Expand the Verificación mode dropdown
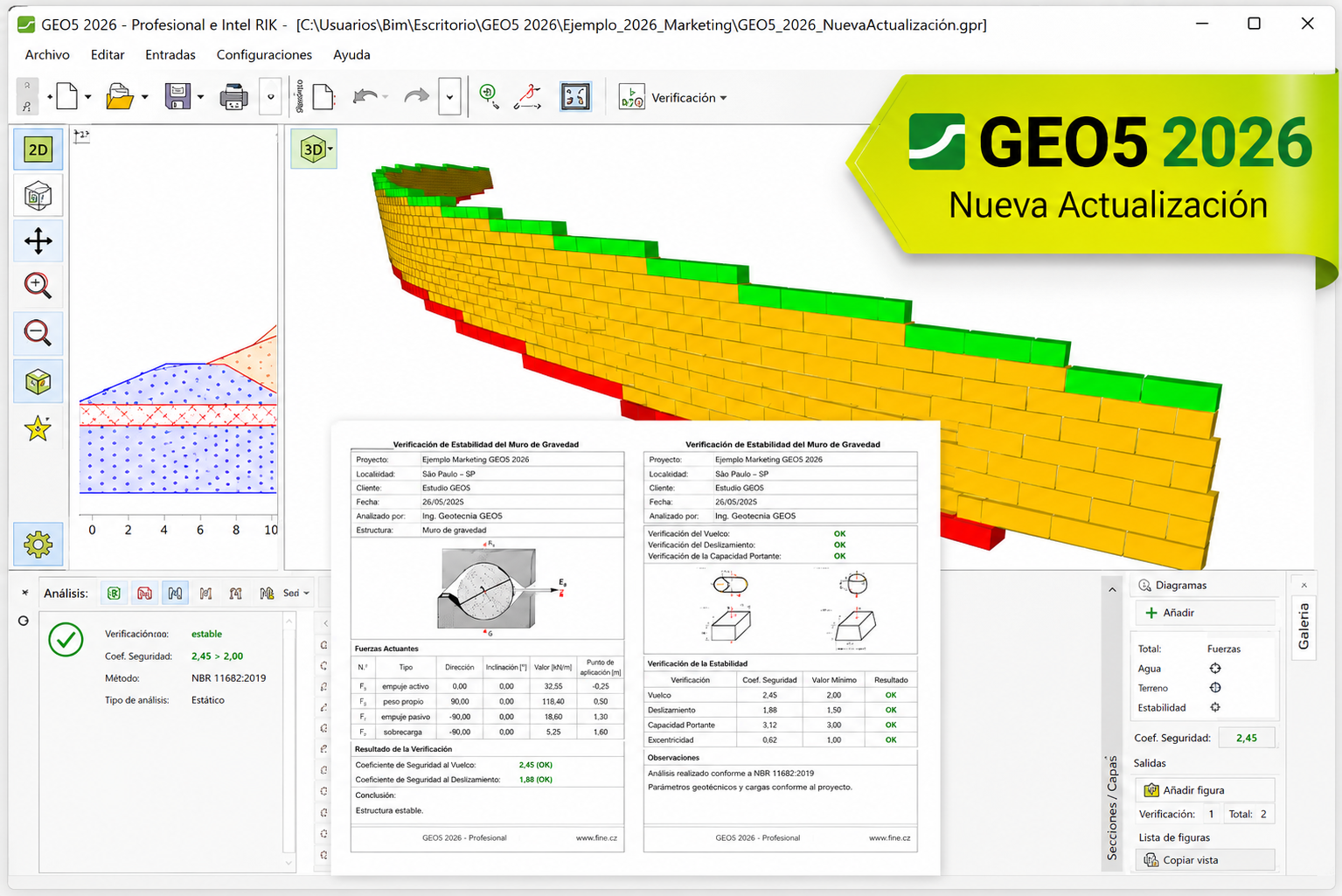Image resolution: width=1342 pixels, height=896 pixels. point(723,98)
